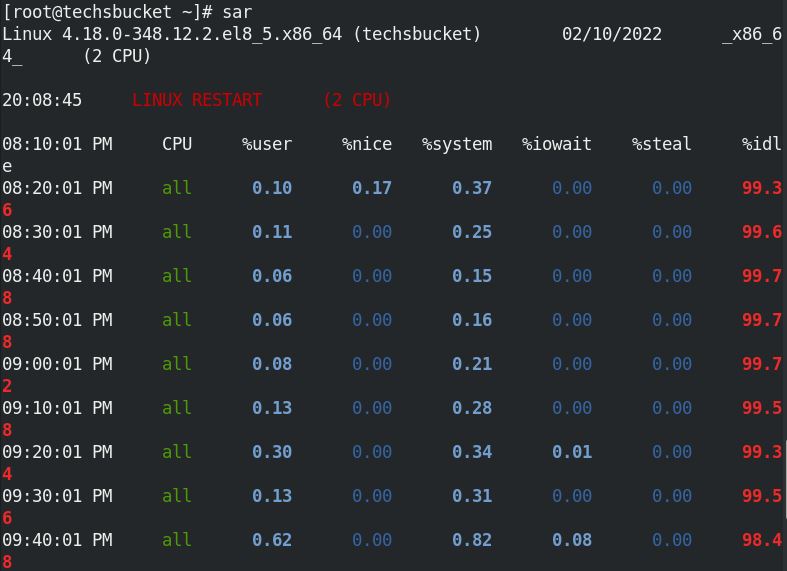The image size is (787, 571).
Task: Click %system value 0.25
Action: coord(472,232)
